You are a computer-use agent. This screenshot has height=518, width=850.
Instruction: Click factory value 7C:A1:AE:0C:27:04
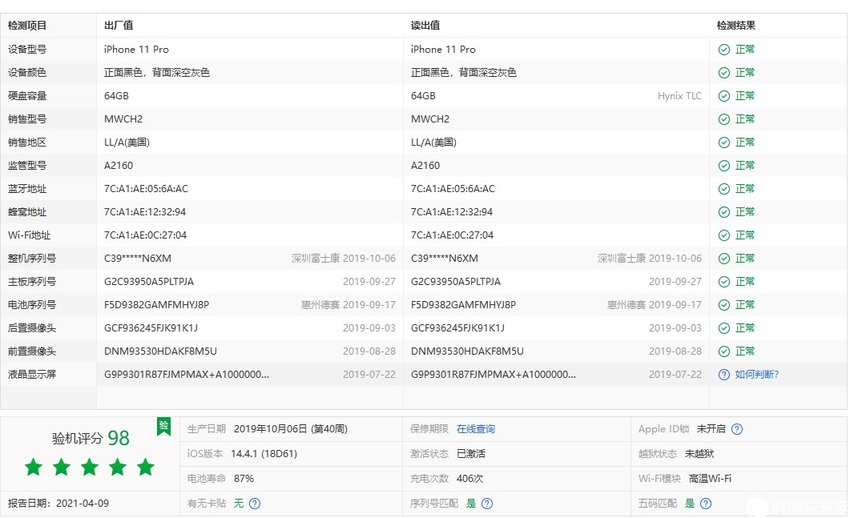pos(145,235)
